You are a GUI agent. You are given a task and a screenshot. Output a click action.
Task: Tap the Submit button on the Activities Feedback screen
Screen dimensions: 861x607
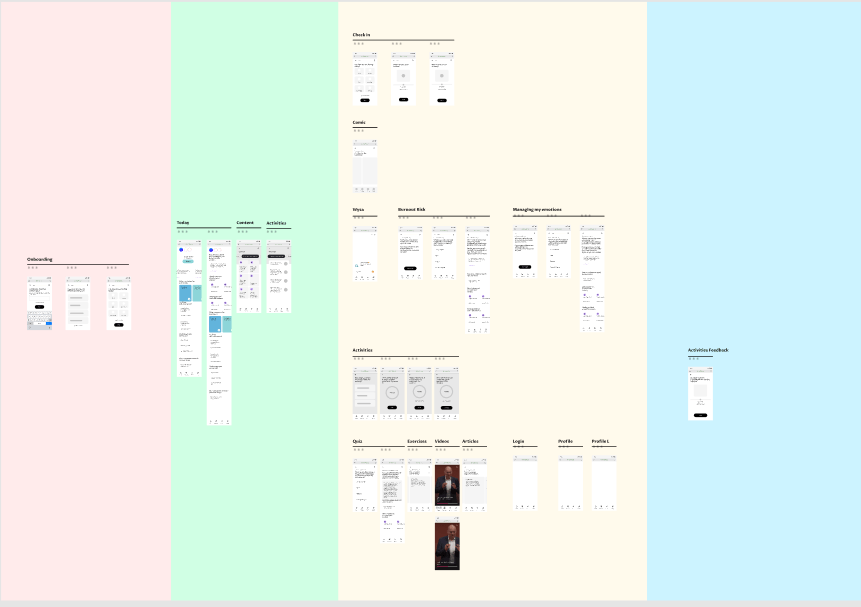701,415
